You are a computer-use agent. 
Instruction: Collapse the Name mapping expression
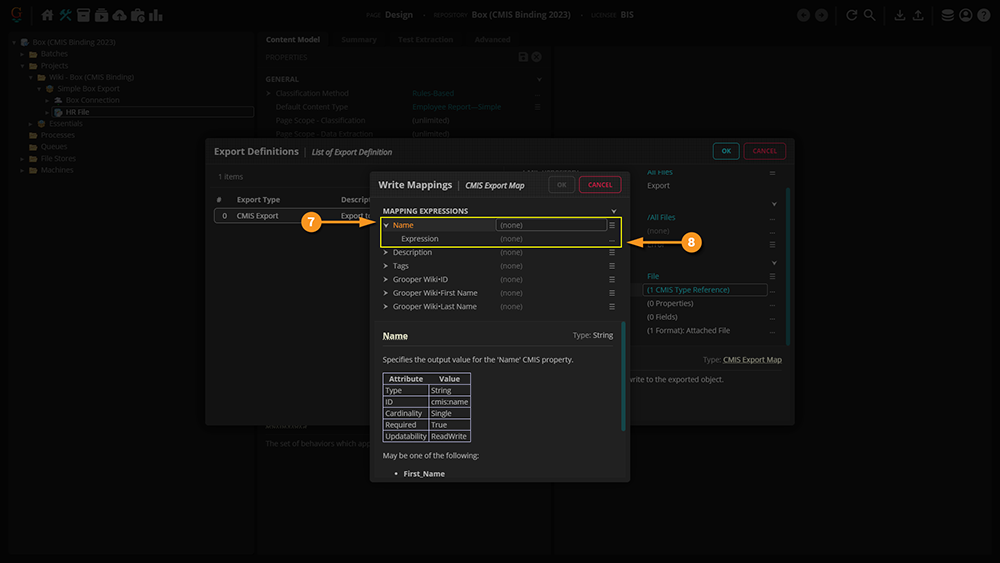(x=386, y=225)
